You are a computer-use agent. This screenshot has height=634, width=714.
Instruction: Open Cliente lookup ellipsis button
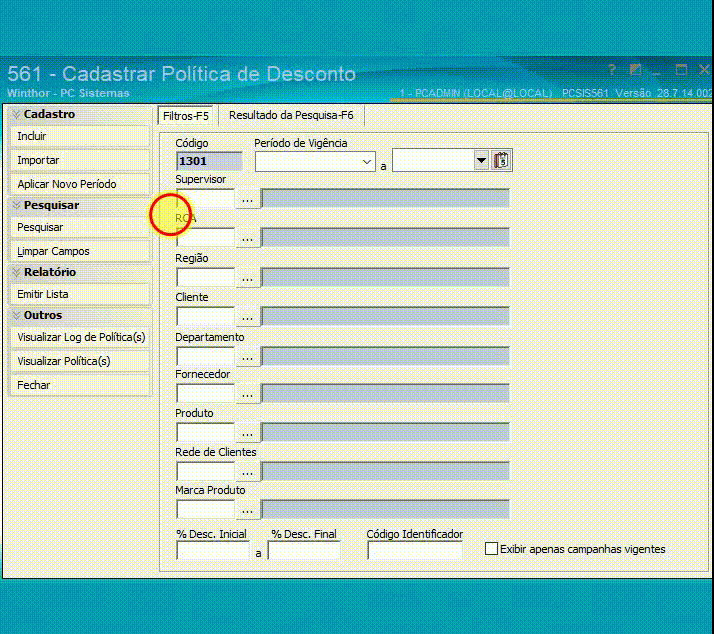click(247, 317)
